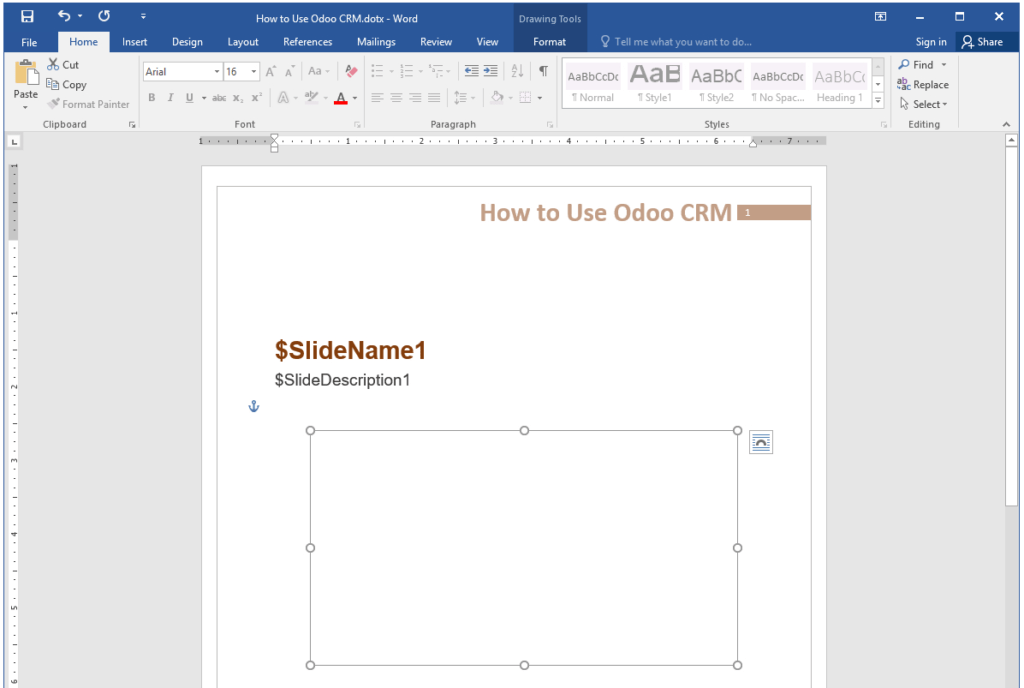Screen dimensions: 1024x688
Task: Open the line spacing dropdown
Action: (x=463, y=97)
